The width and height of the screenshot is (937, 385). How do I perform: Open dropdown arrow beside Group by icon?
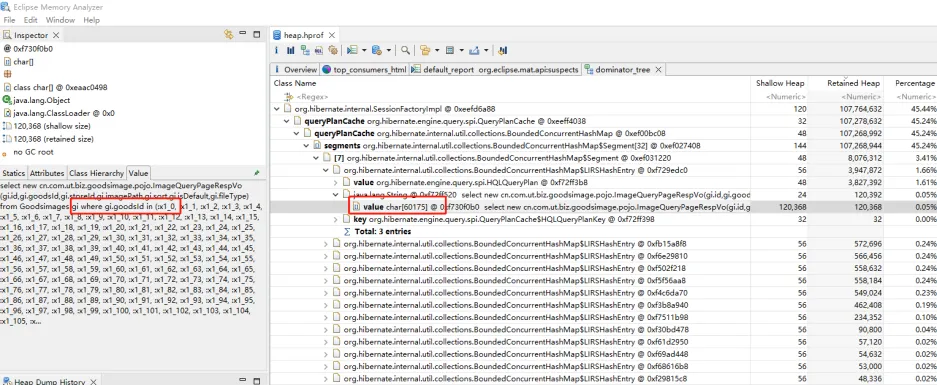click(x=437, y=50)
